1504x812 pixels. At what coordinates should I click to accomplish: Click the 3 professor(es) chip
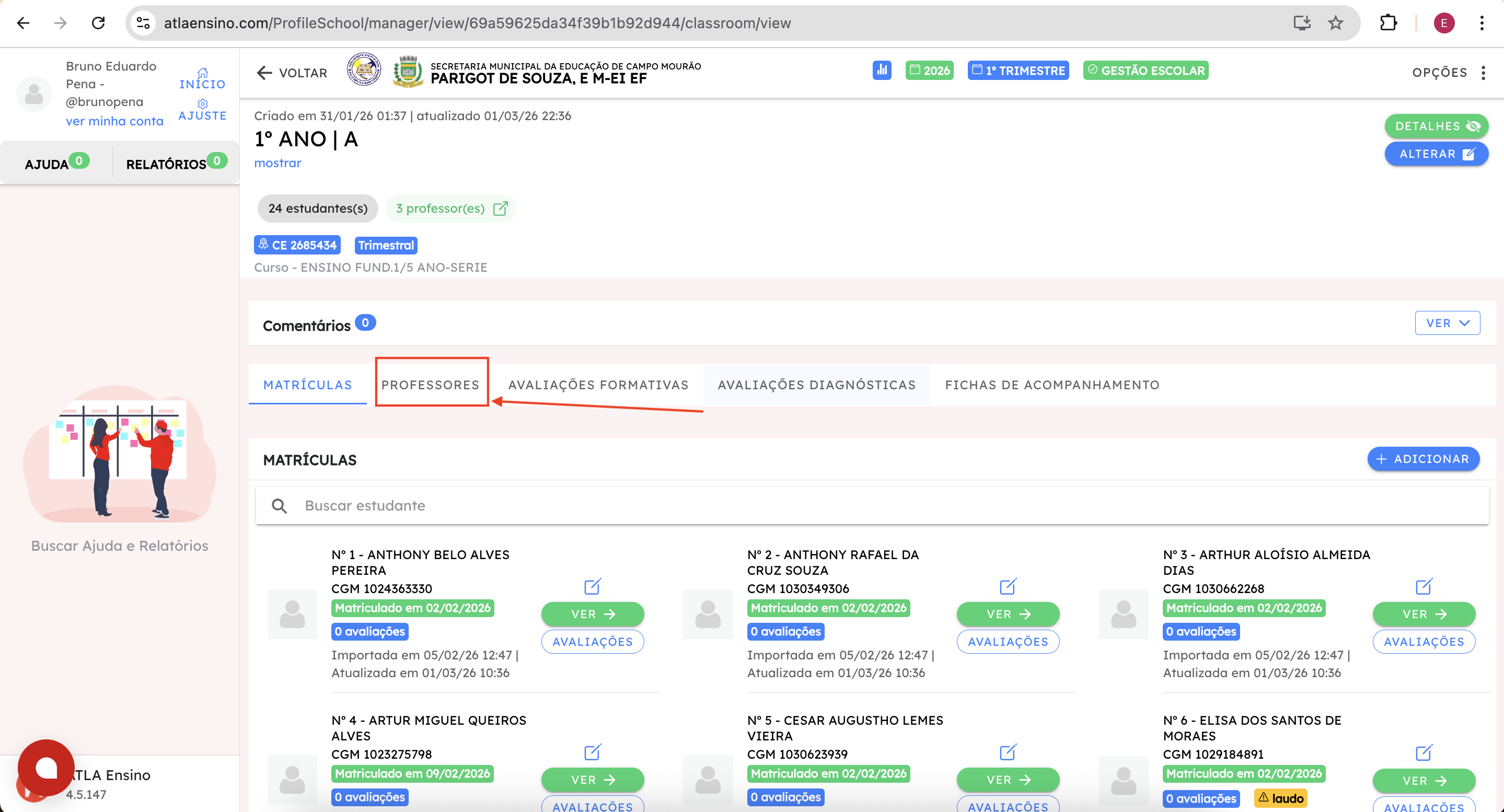pos(452,208)
